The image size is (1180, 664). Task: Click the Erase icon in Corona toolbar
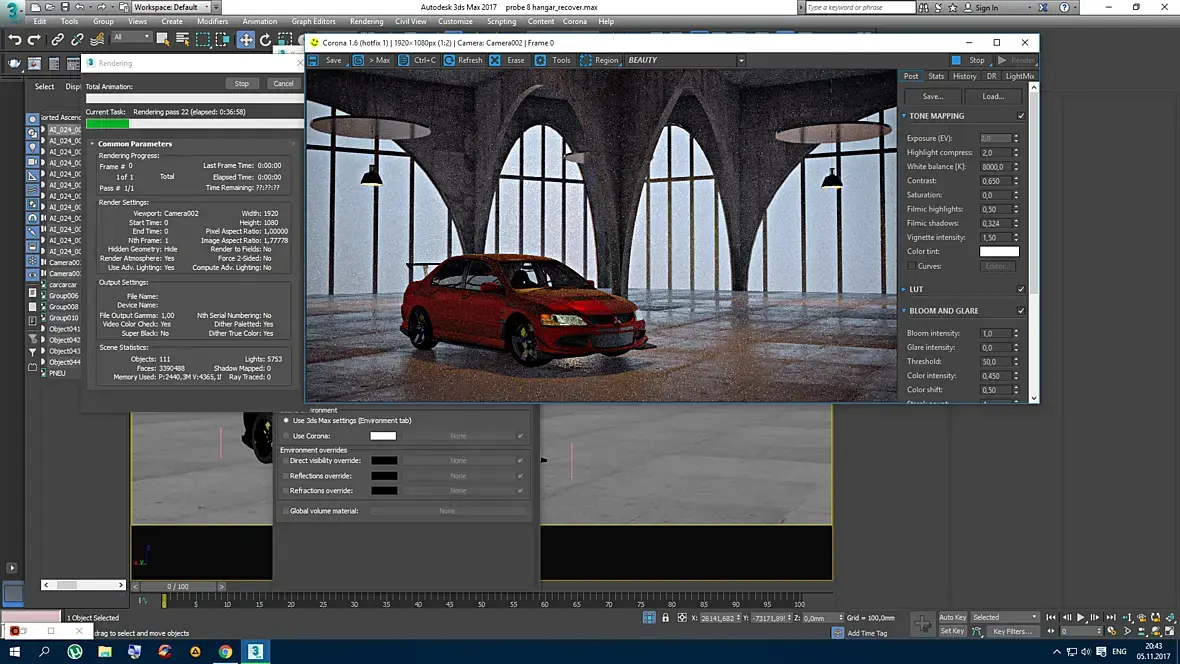point(495,60)
